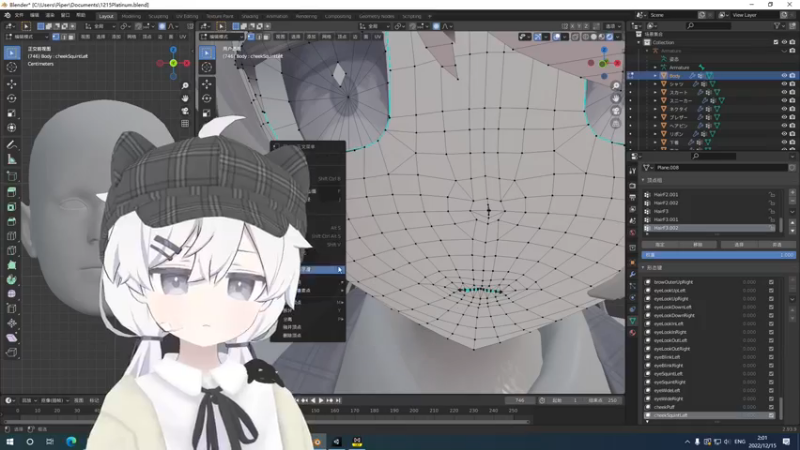Open the Windows Start menu
Viewport: 800px width, 450px height.
point(10,441)
